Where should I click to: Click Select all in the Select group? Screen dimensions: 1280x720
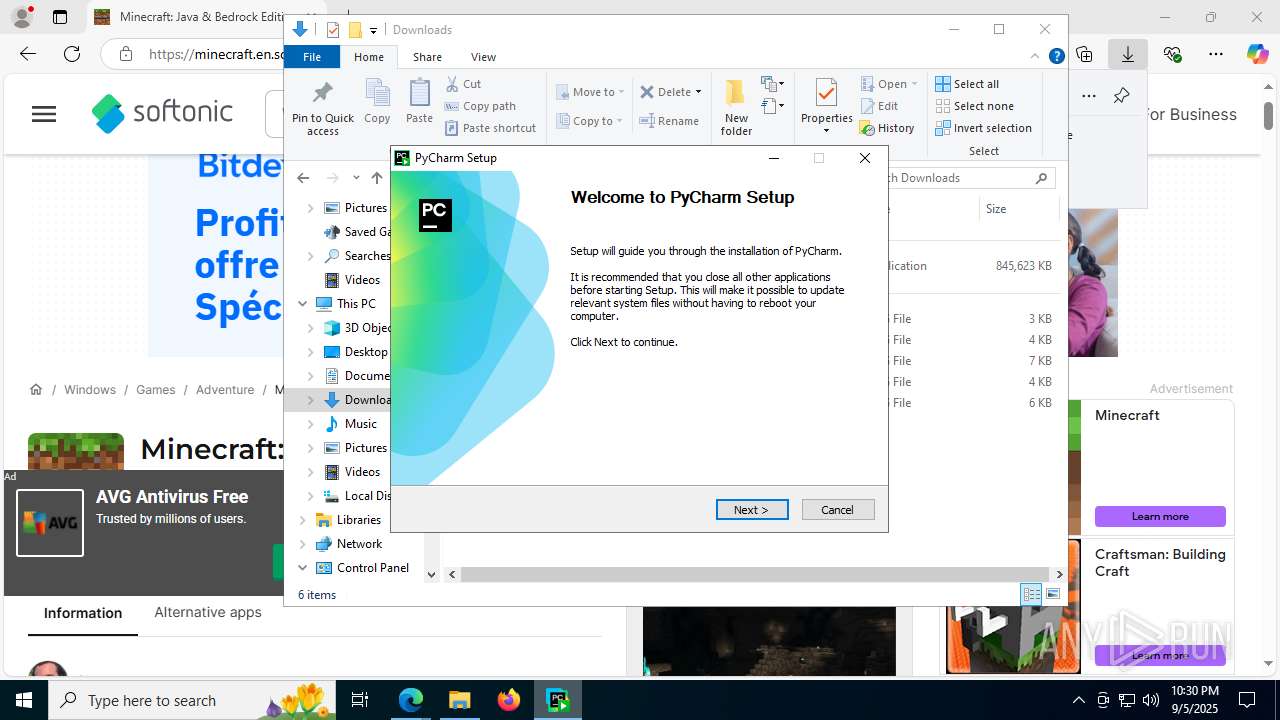(x=967, y=84)
